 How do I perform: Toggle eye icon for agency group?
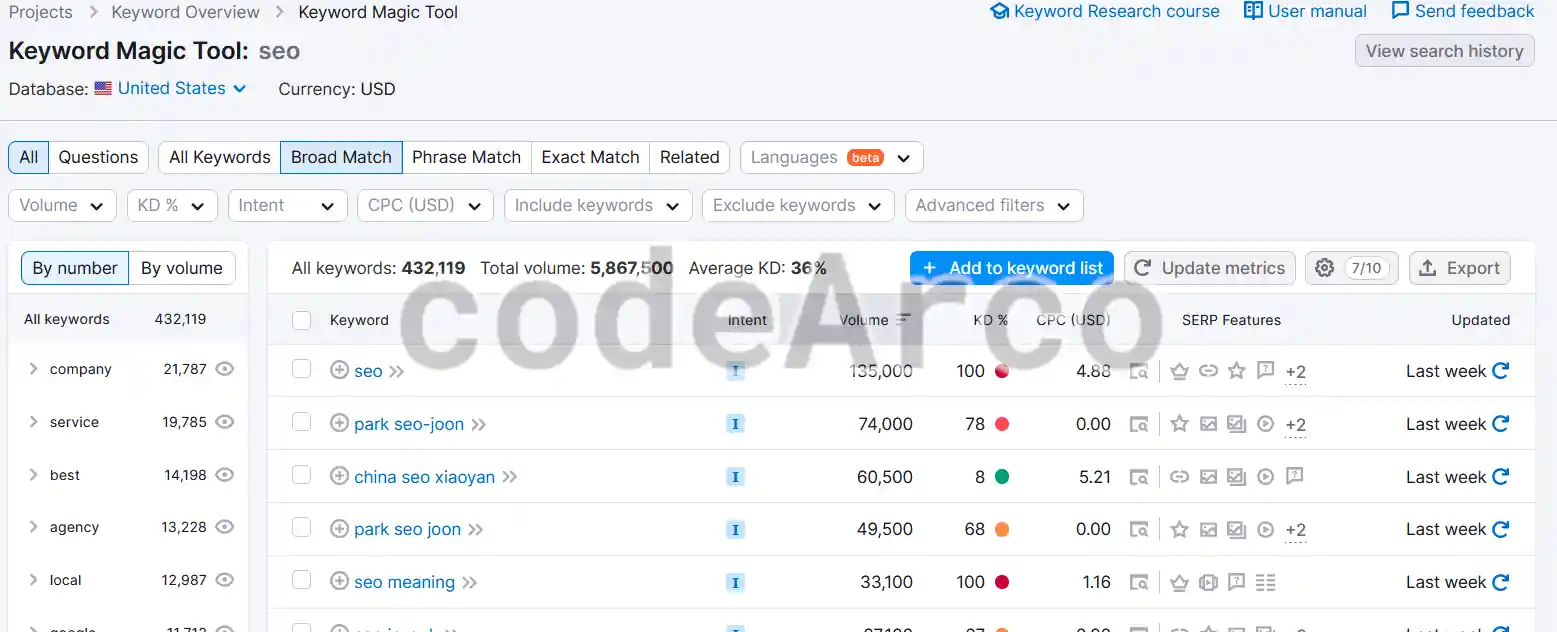point(225,527)
